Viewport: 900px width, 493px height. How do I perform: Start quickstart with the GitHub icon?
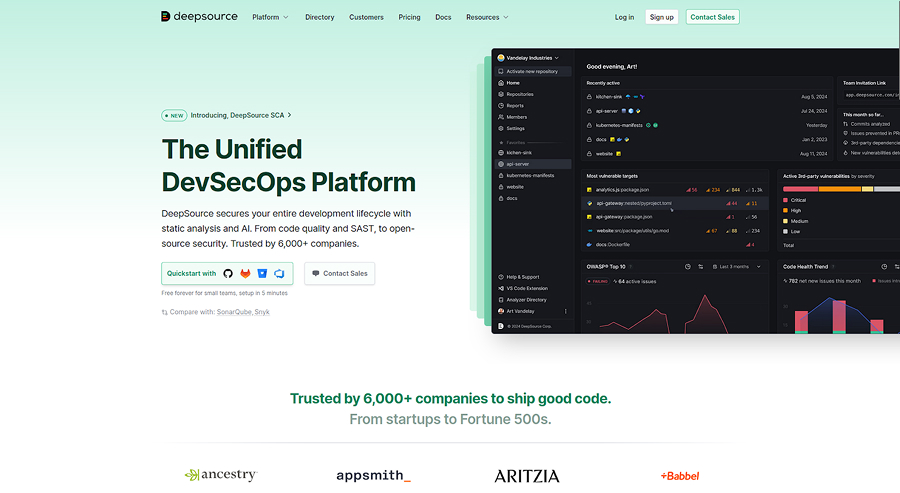228,274
